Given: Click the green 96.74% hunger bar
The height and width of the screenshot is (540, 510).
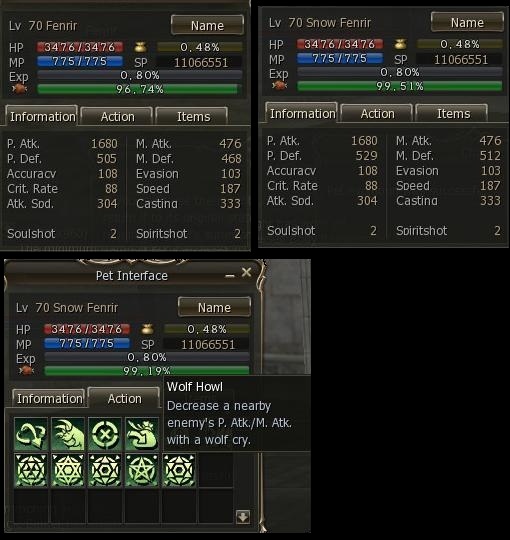Looking at the screenshot, I should point(139,89).
